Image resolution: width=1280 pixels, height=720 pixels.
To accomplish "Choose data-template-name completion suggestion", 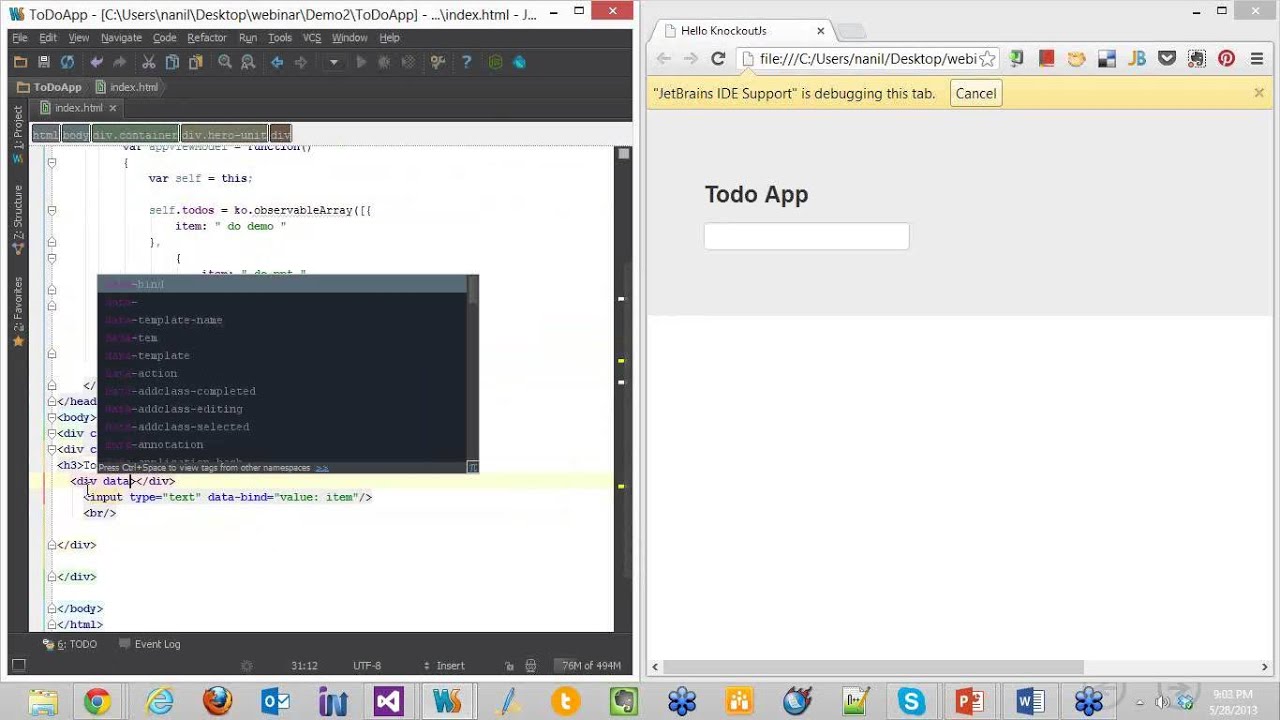I will 282,320.
